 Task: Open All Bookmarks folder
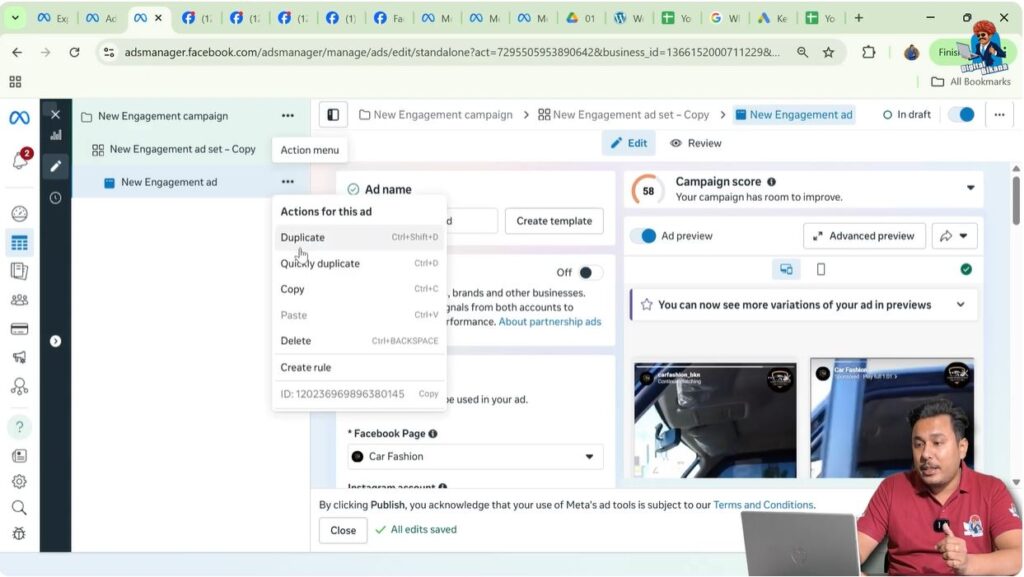pos(970,82)
